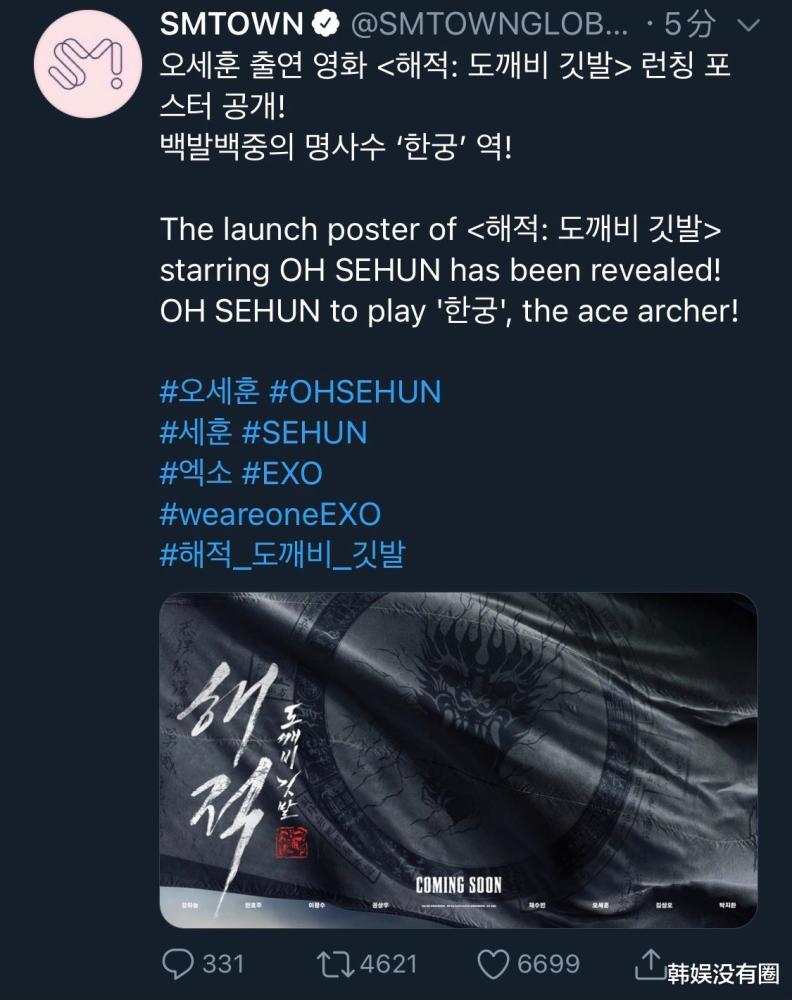
Task: Open the #세훈 hashtag
Action: 196,432
